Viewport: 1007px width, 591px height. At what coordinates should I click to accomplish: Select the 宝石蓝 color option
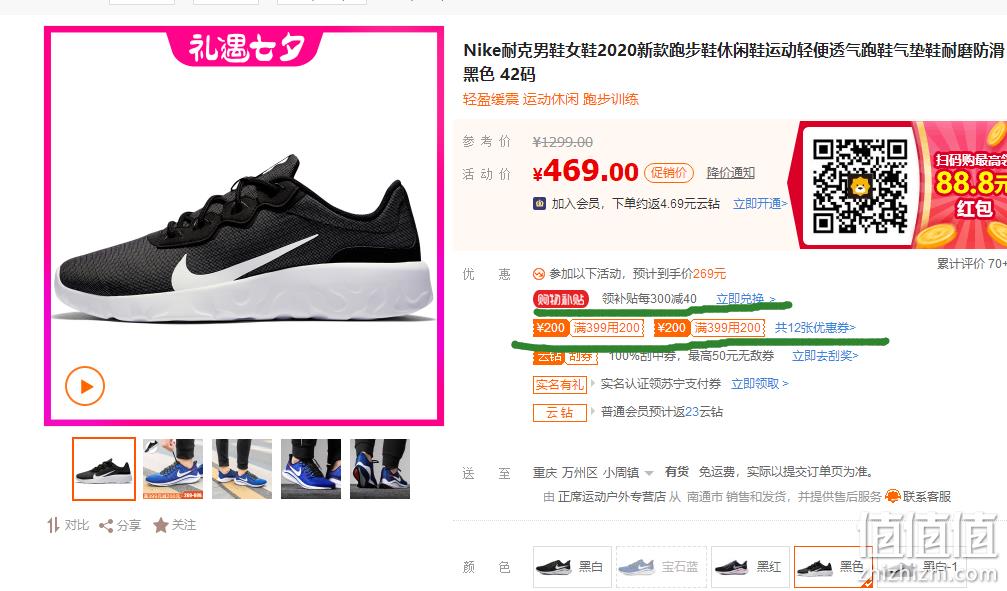pos(661,567)
